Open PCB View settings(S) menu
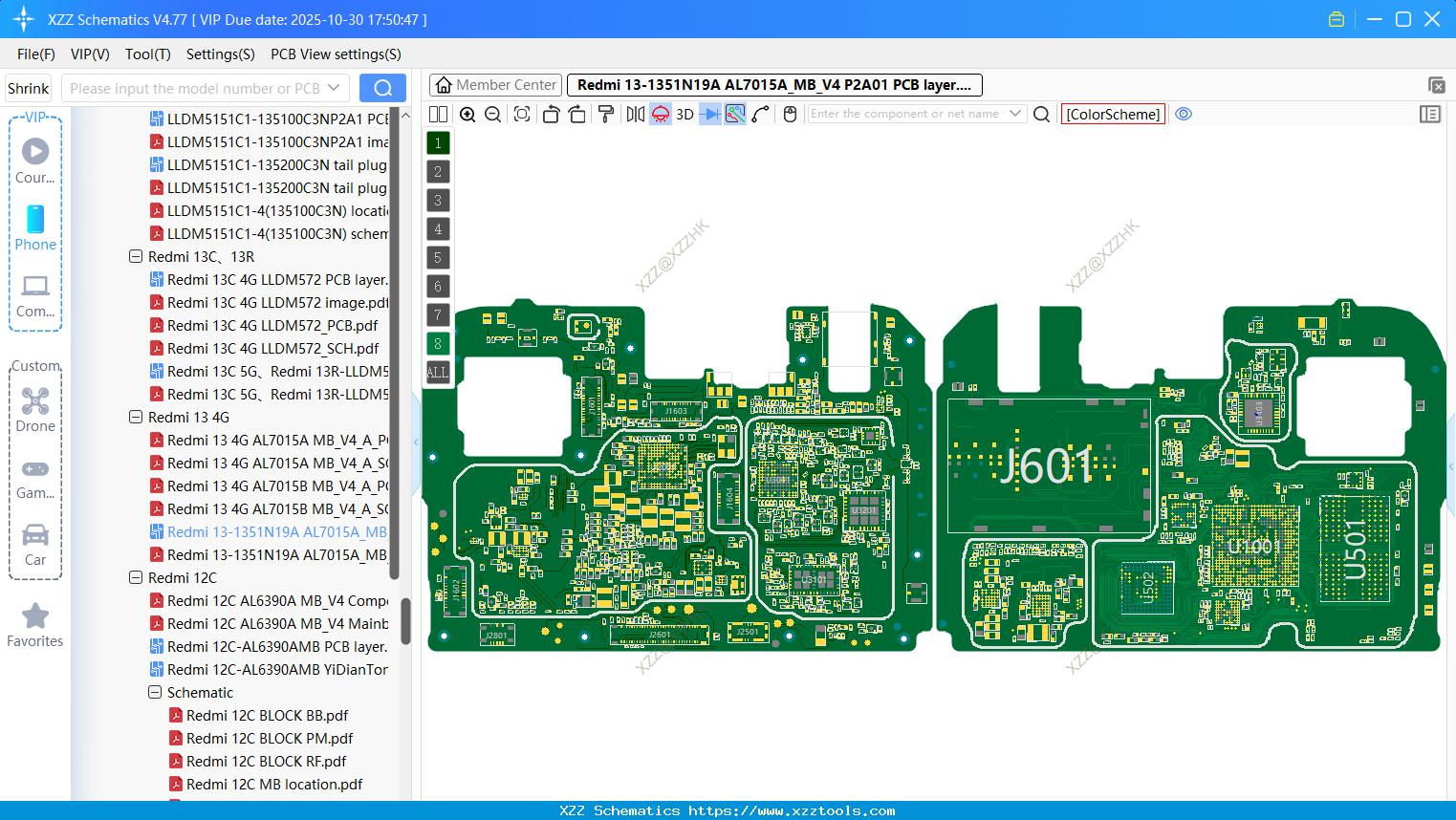 coord(336,54)
